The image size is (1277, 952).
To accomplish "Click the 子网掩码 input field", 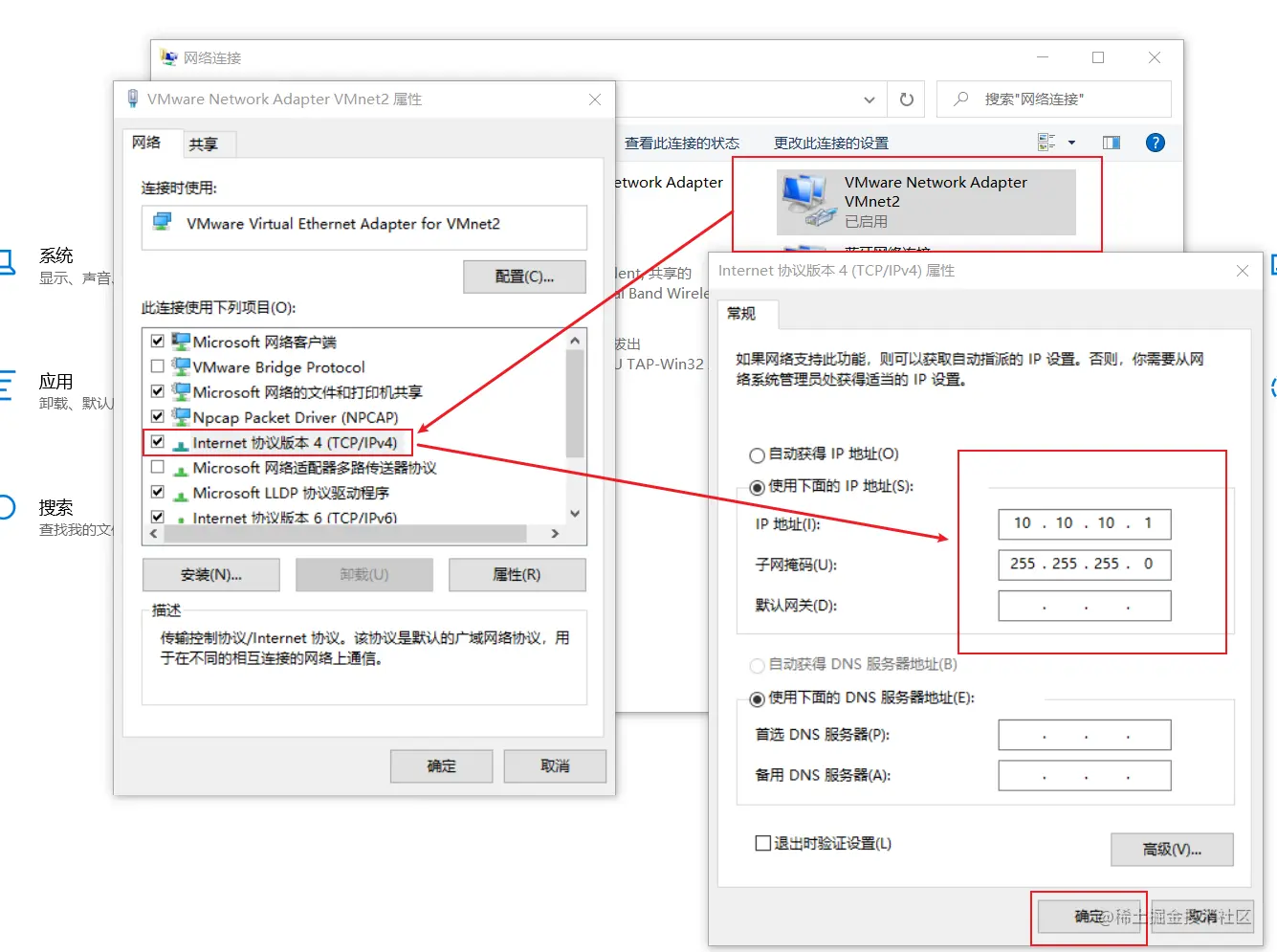I will 1085,565.
